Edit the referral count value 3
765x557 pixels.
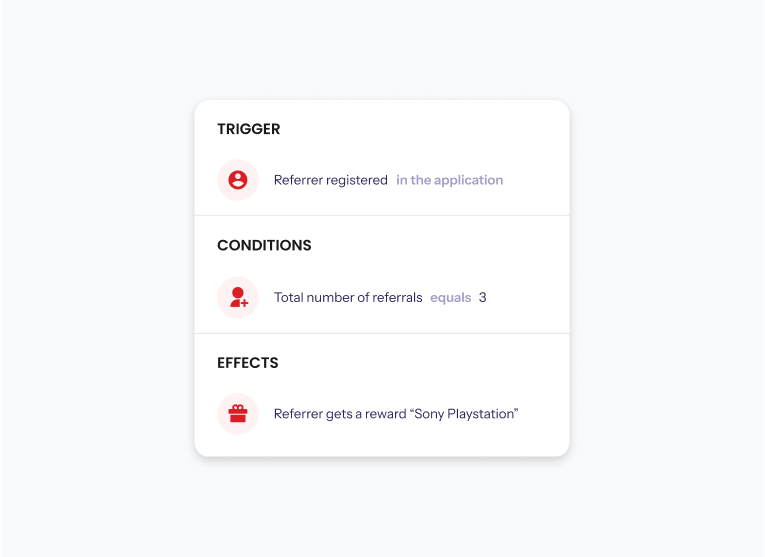coord(483,297)
